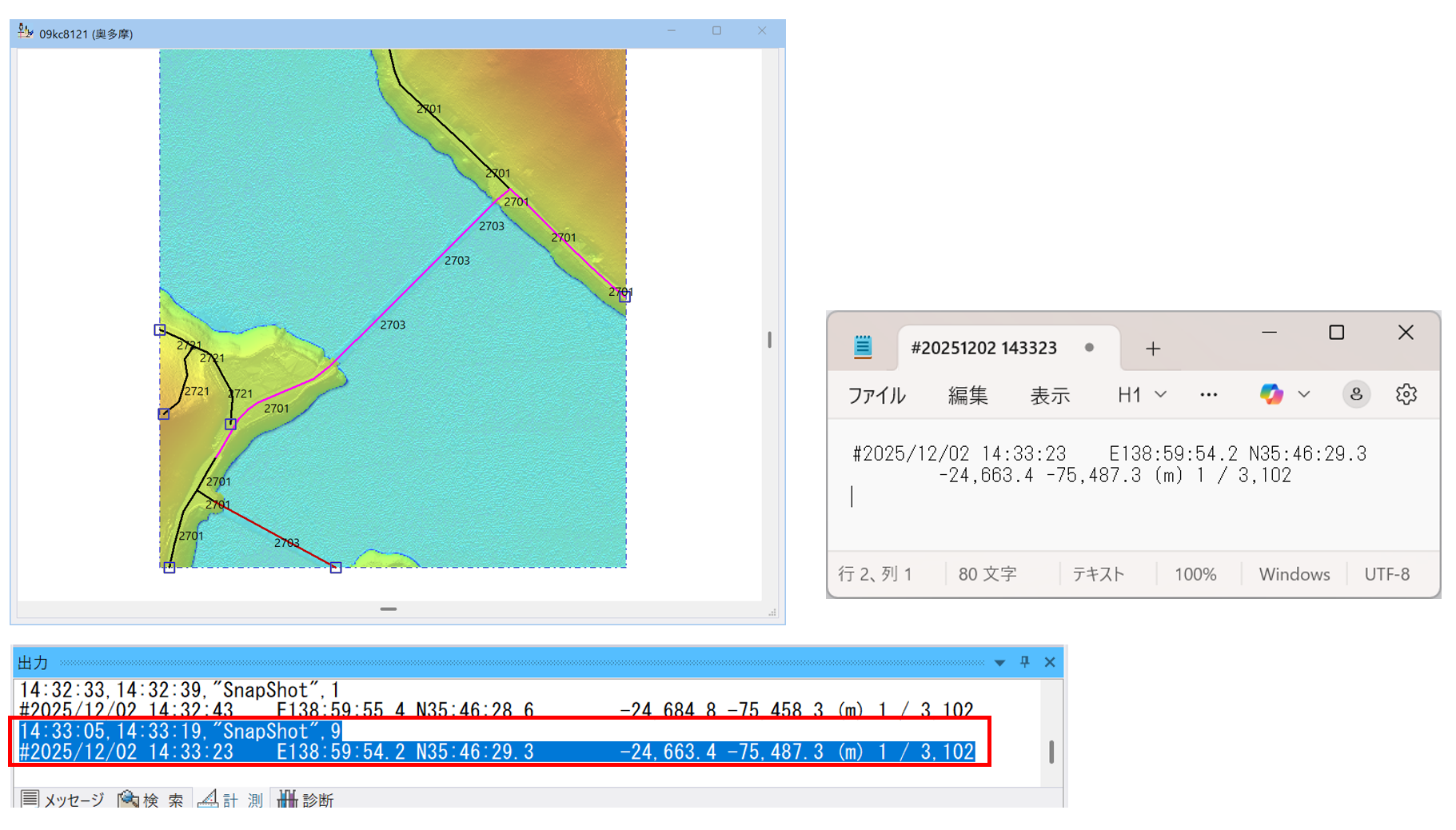Add a new Notepad tab

(1152, 349)
